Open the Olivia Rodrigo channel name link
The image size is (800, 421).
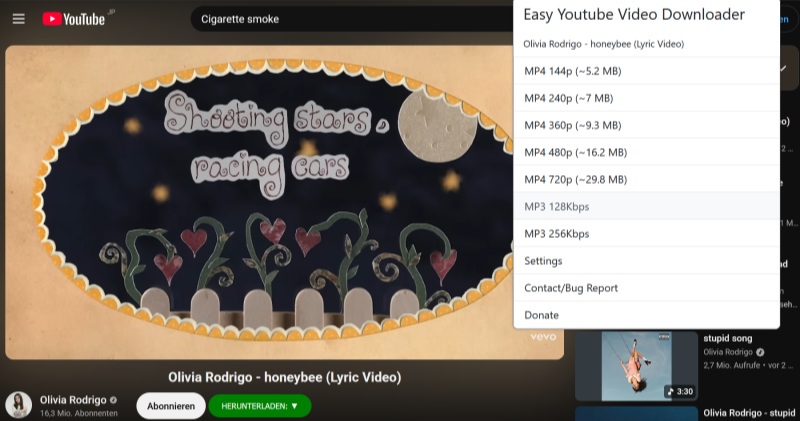tap(73, 400)
